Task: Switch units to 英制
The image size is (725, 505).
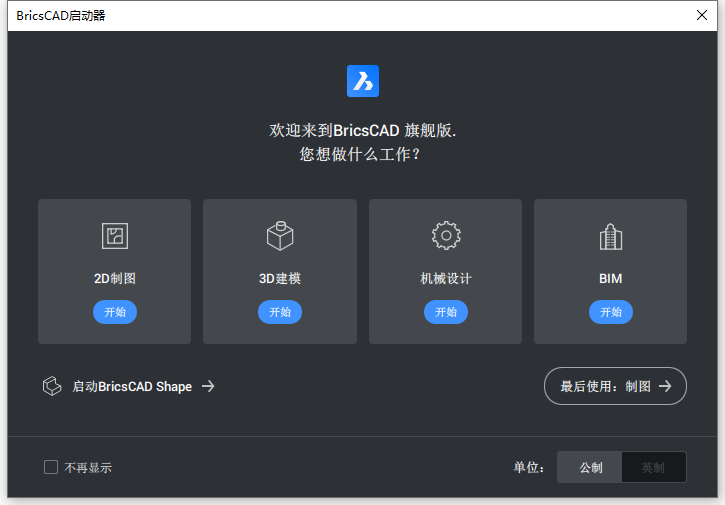Action: [654, 468]
